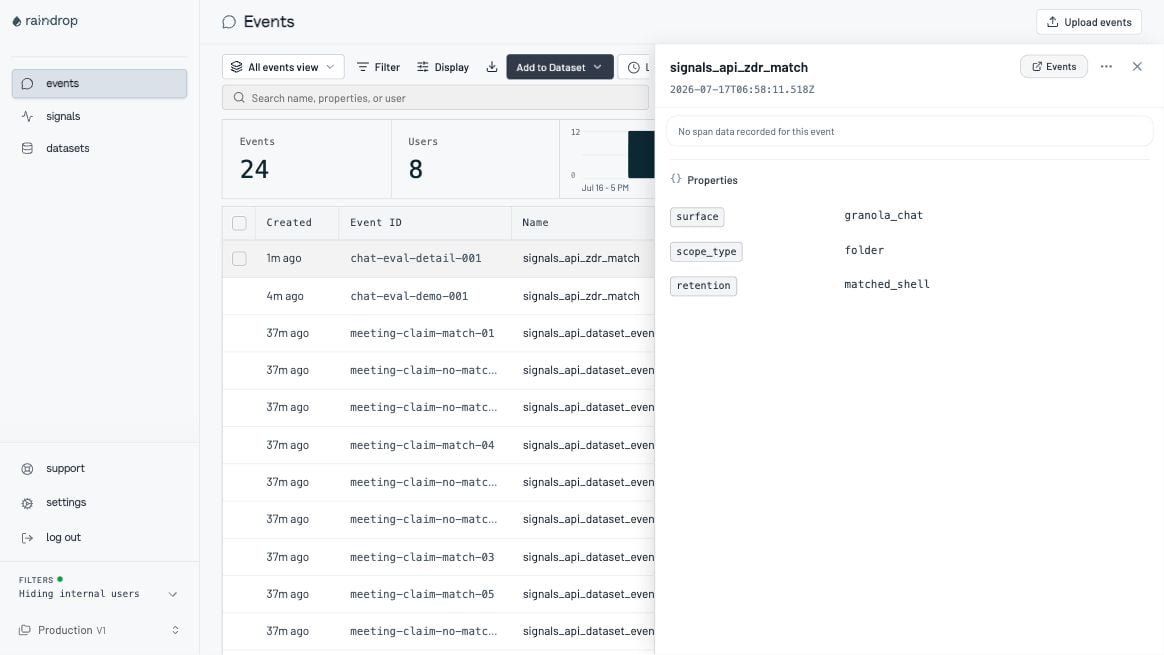Click the Users count 8 card
The image size is (1164, 655).
[x=475, y=159]
